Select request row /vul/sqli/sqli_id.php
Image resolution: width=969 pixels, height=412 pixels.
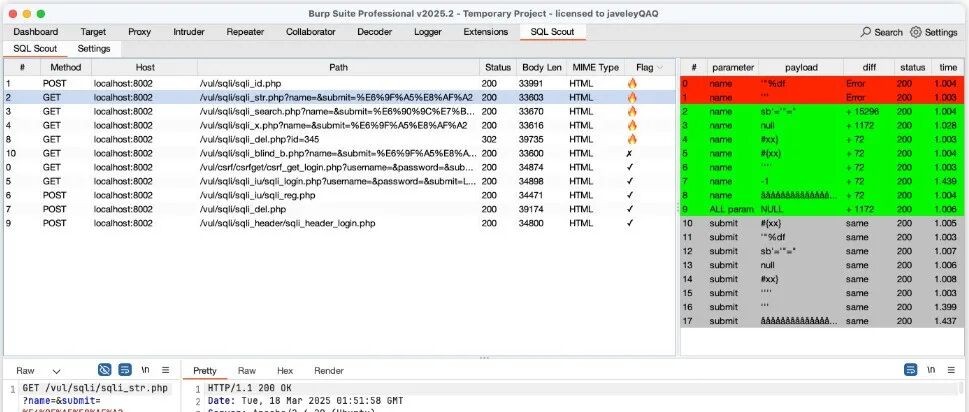point(339,83)
